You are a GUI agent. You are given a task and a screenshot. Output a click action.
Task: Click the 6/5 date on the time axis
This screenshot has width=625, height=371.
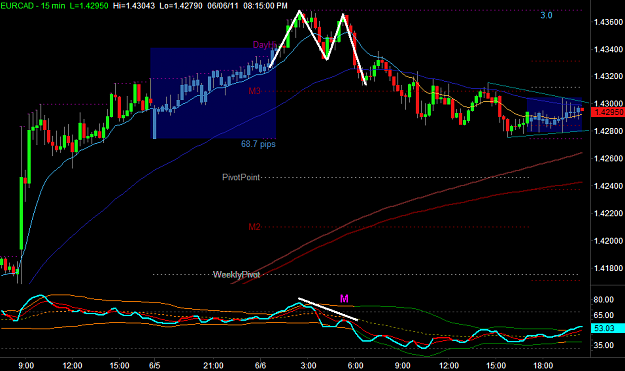click(155, 365)
